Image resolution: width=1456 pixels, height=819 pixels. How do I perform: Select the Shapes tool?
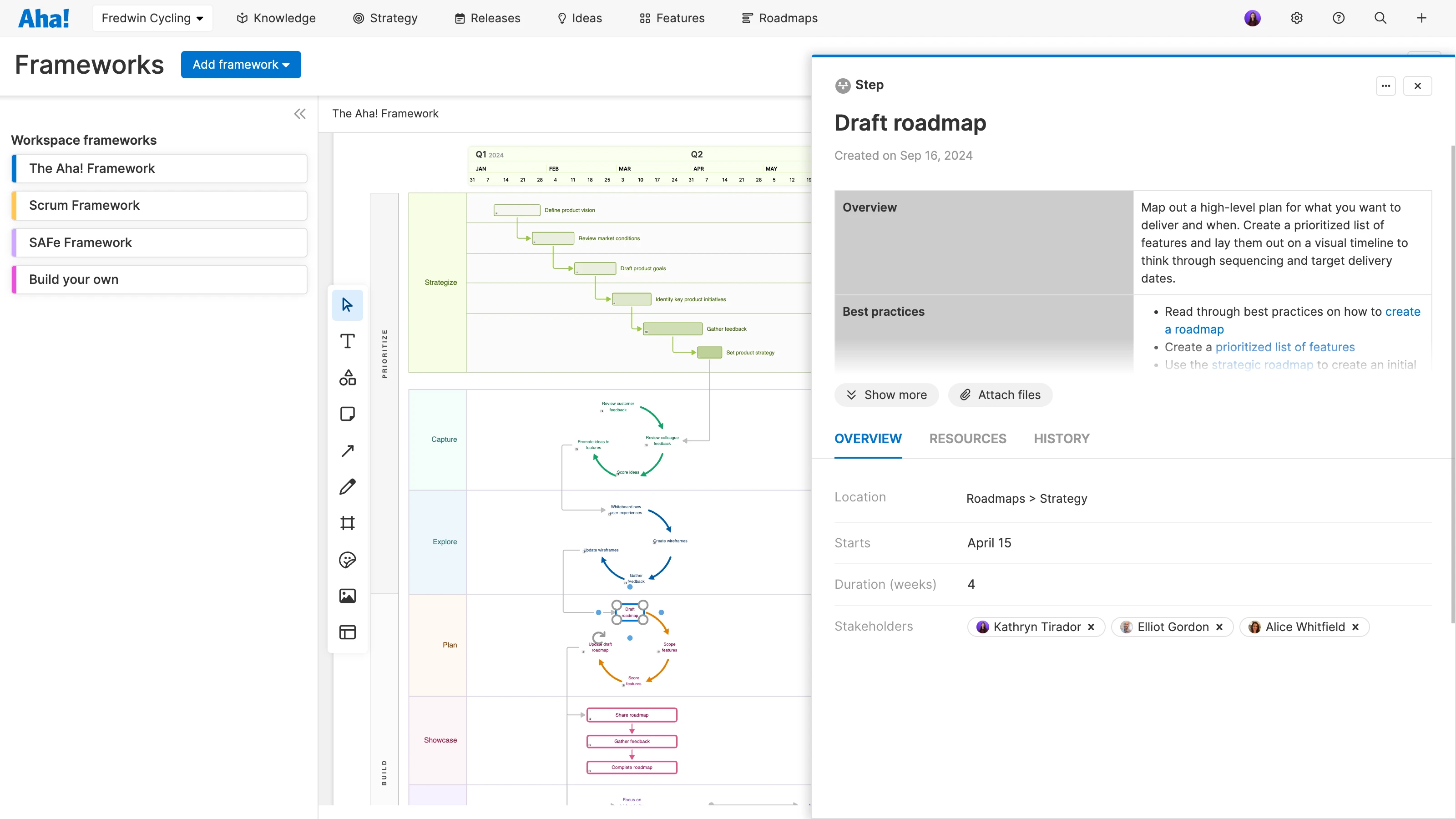point(347,377)
